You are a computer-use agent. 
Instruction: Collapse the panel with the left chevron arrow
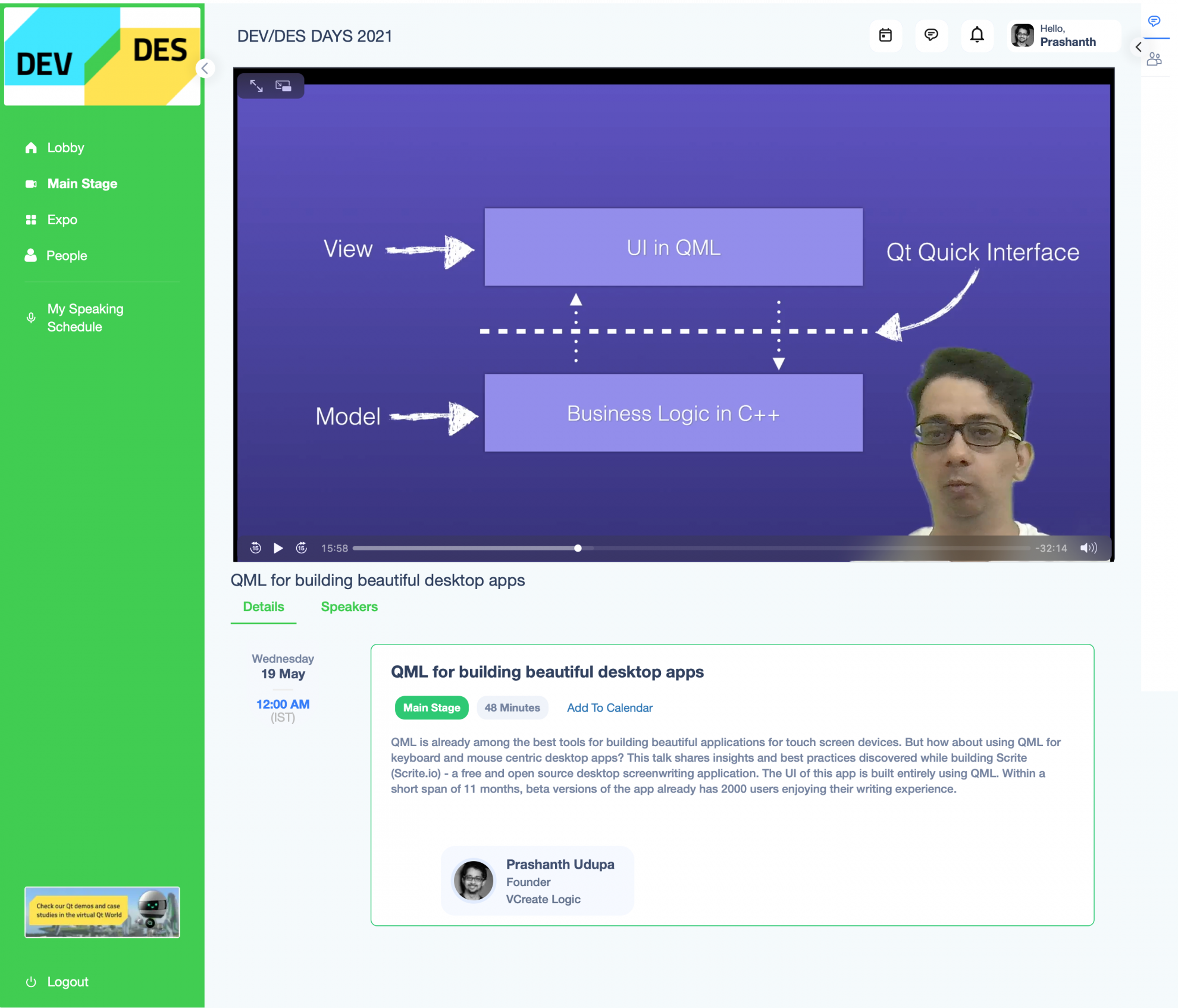tap(1138, 47)
